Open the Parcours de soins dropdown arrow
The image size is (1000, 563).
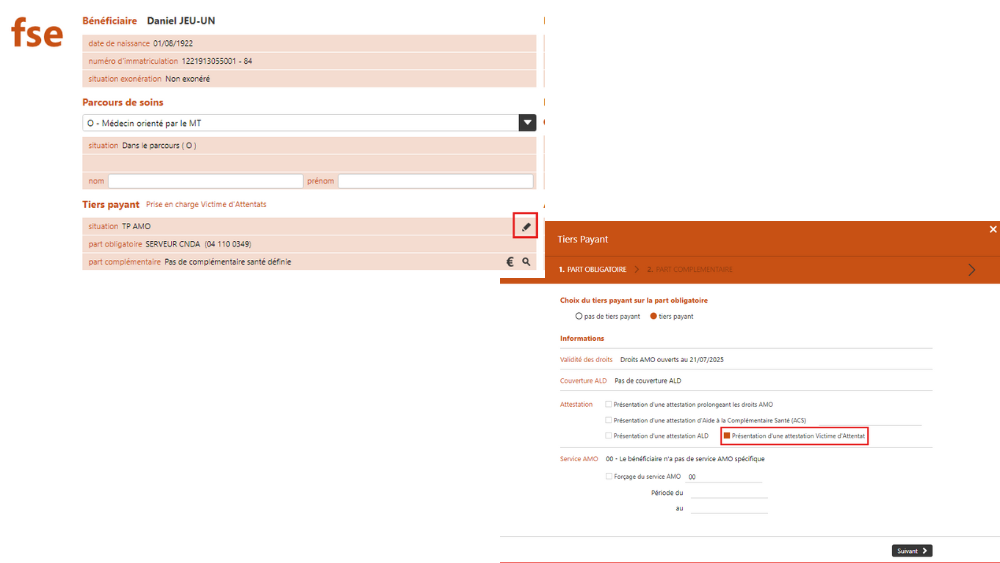(x=527, y=123)
